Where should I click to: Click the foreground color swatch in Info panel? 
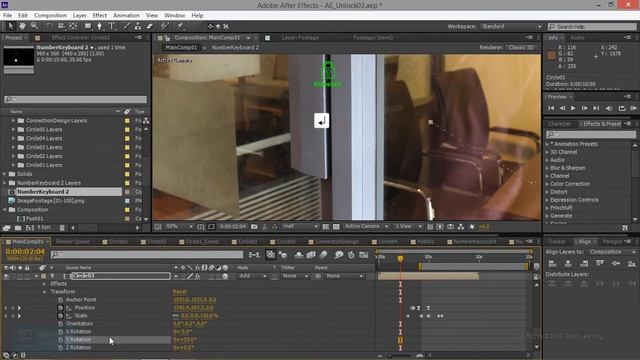click(551, 56)
